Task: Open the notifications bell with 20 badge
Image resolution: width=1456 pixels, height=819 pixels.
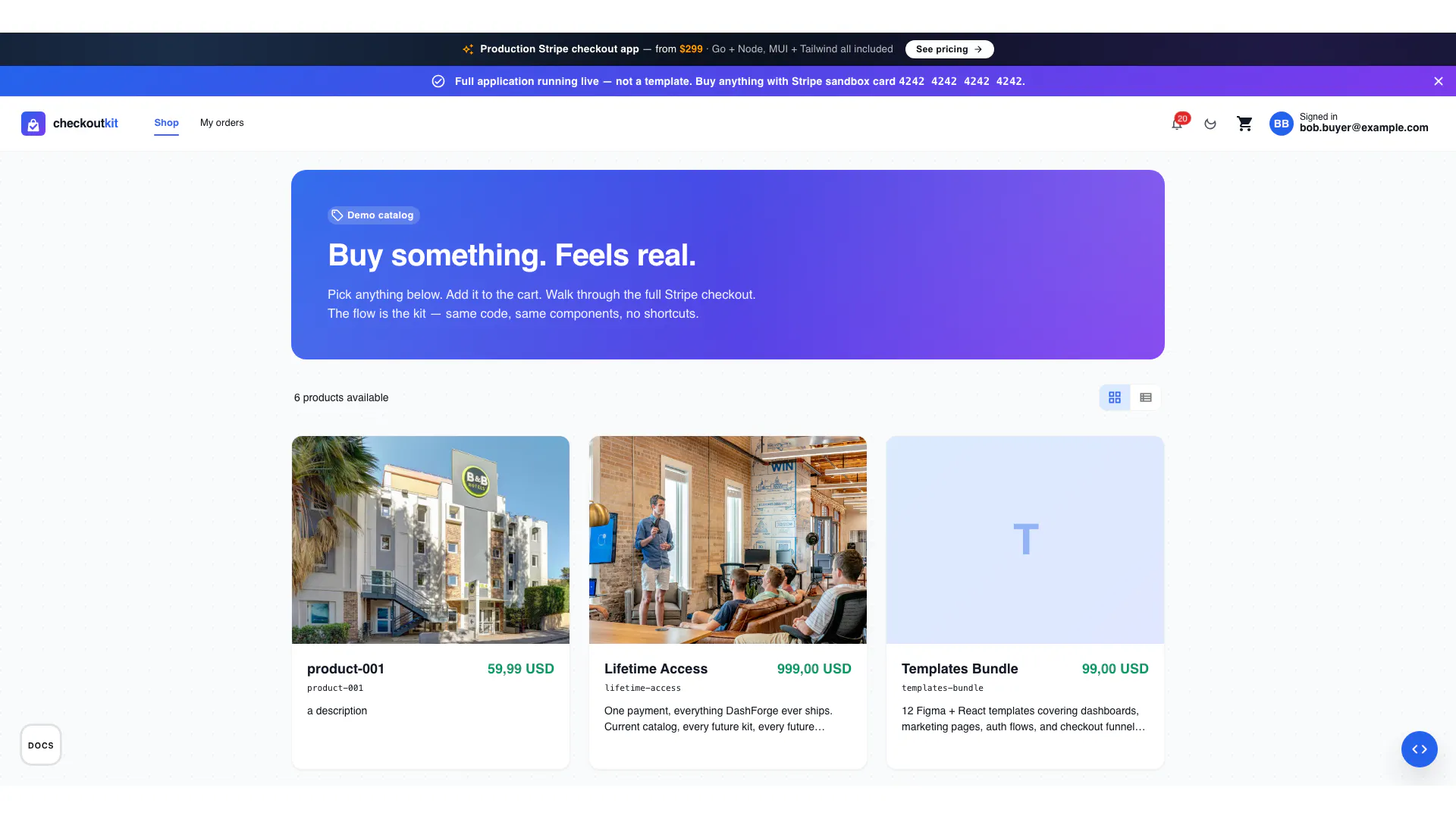Action: (1177, 124)
